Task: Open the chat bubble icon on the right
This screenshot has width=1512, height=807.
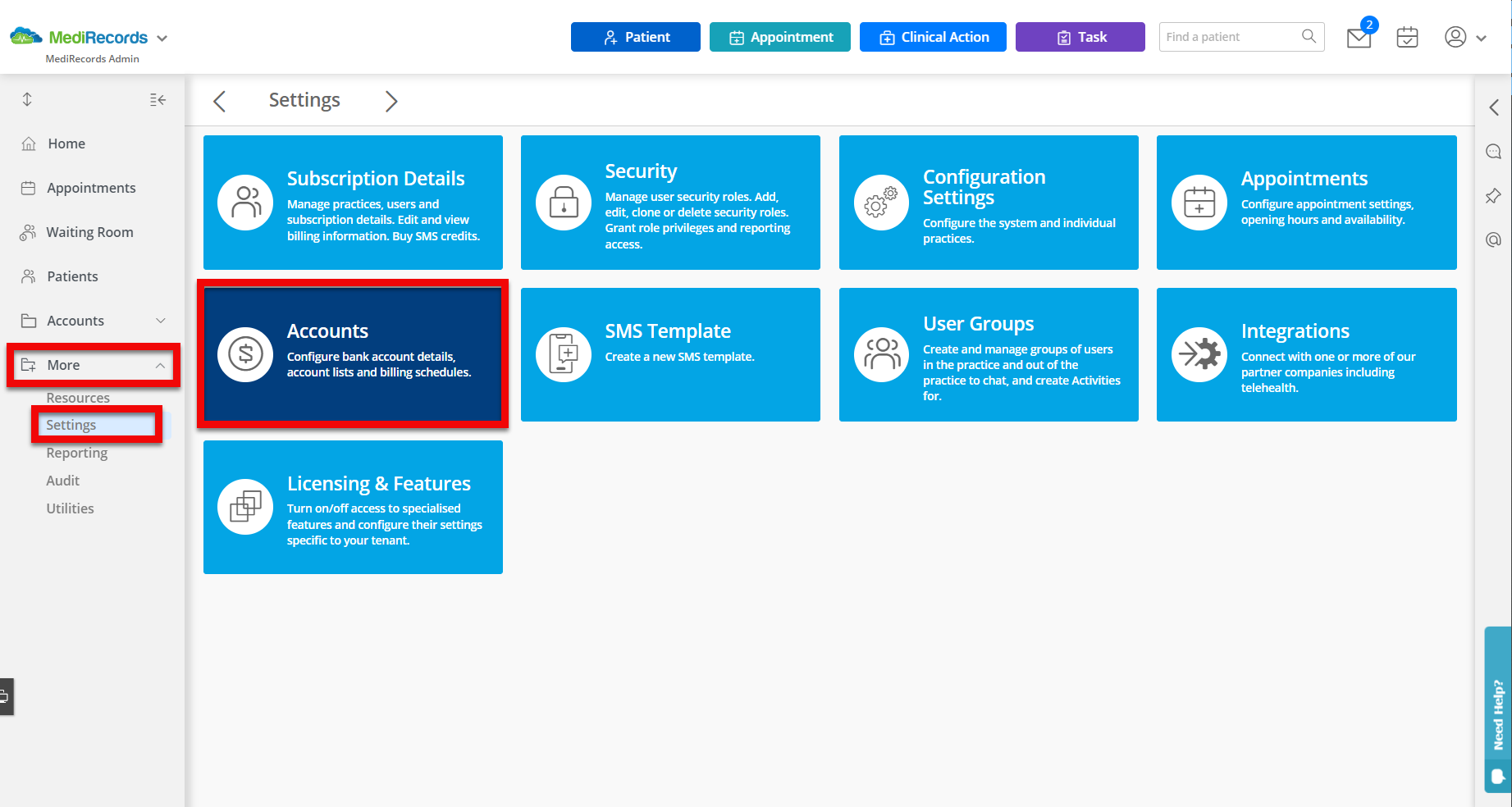Action: (x=1493, y=151)
